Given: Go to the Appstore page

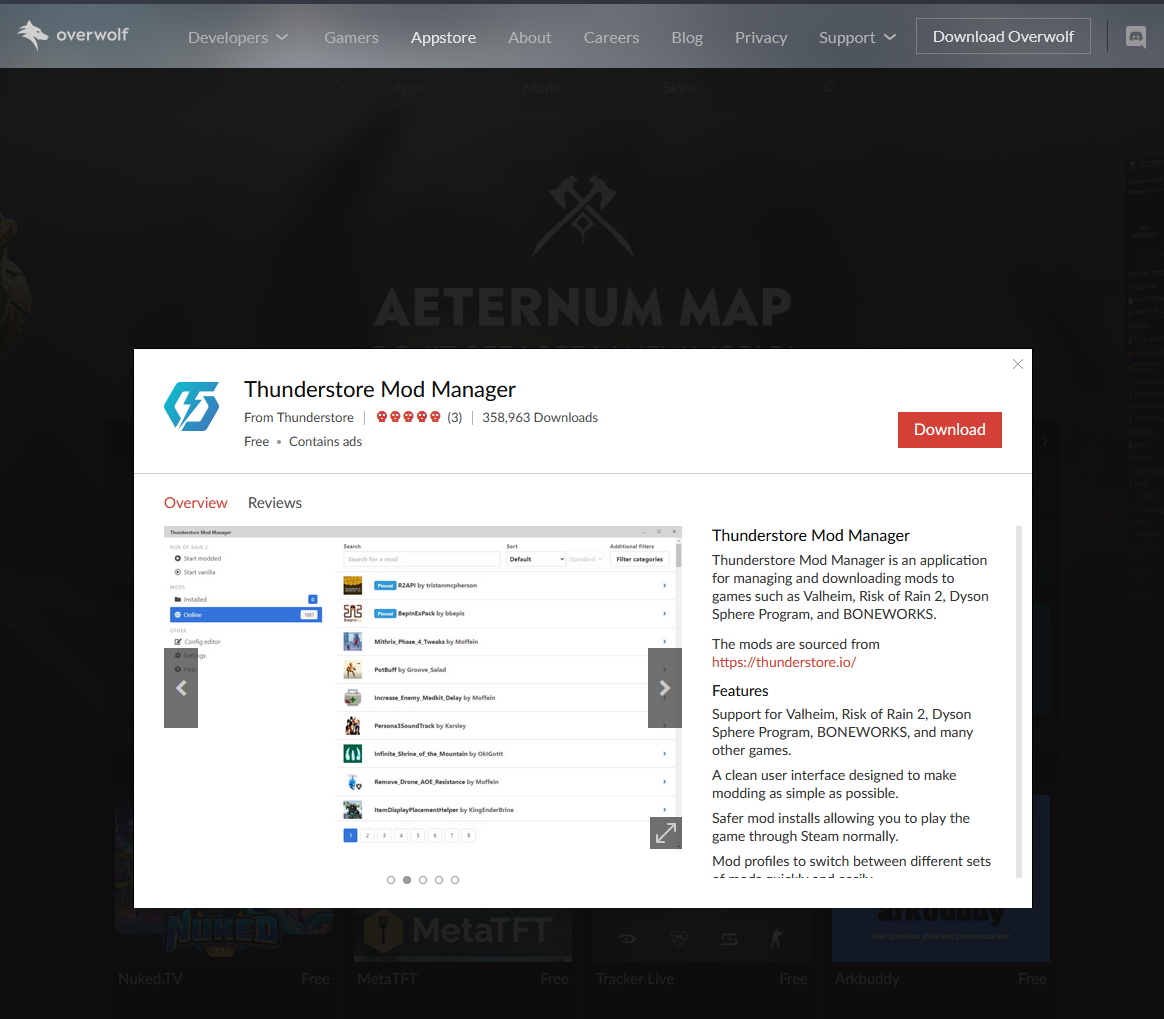Looking at the screenshot, I should point(443,37).
